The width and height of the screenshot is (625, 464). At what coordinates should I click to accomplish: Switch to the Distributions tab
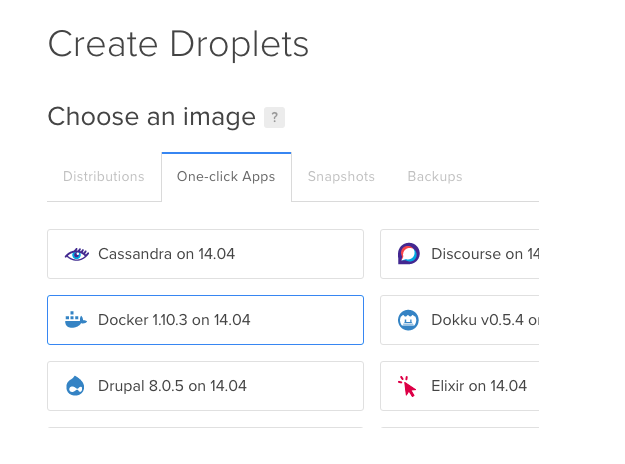pos(104,177)
